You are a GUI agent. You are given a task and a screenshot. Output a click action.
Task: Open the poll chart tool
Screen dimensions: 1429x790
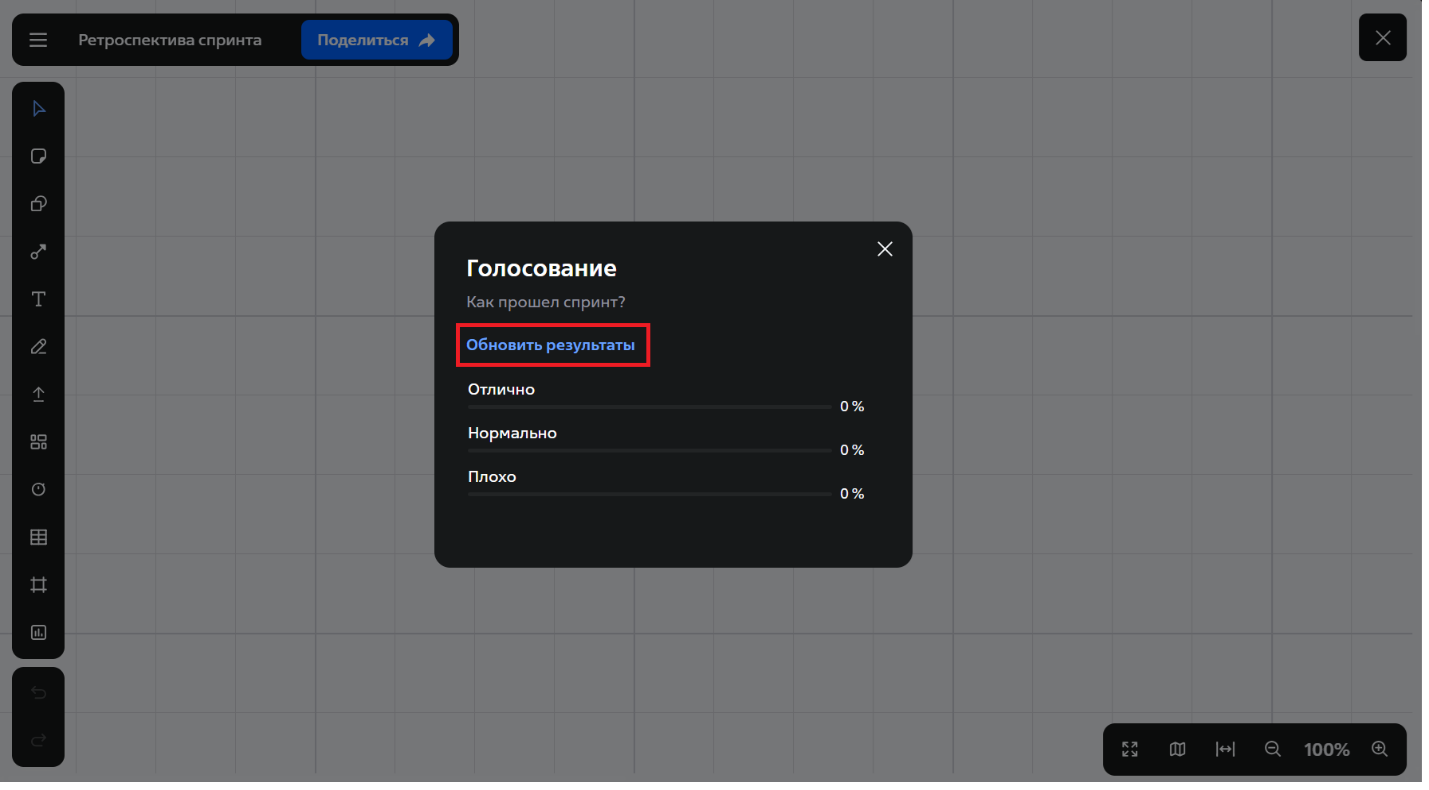38,632
